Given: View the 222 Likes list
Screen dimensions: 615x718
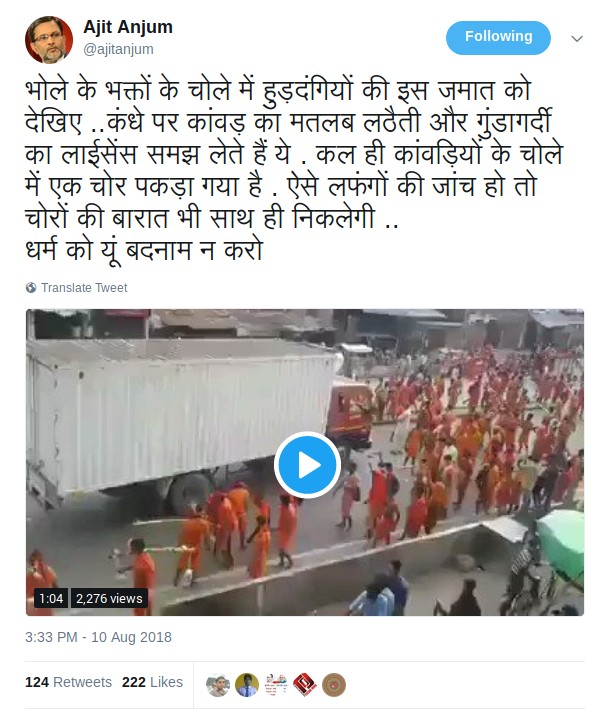Looking at the screenshot, I should 152,682.
